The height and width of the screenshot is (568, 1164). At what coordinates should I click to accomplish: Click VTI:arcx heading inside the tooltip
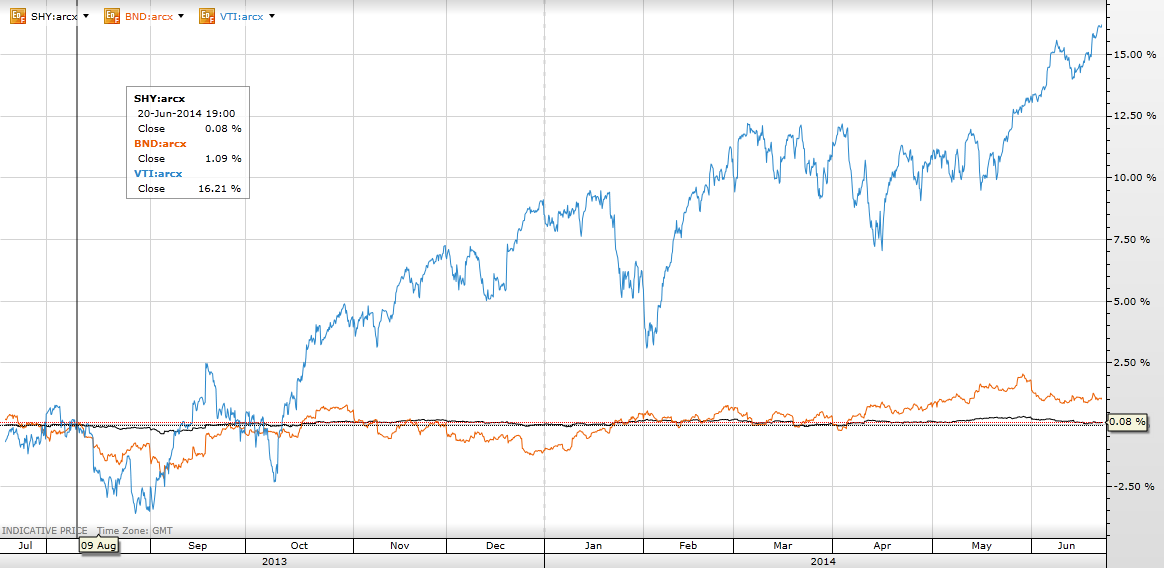pos(157,173)
